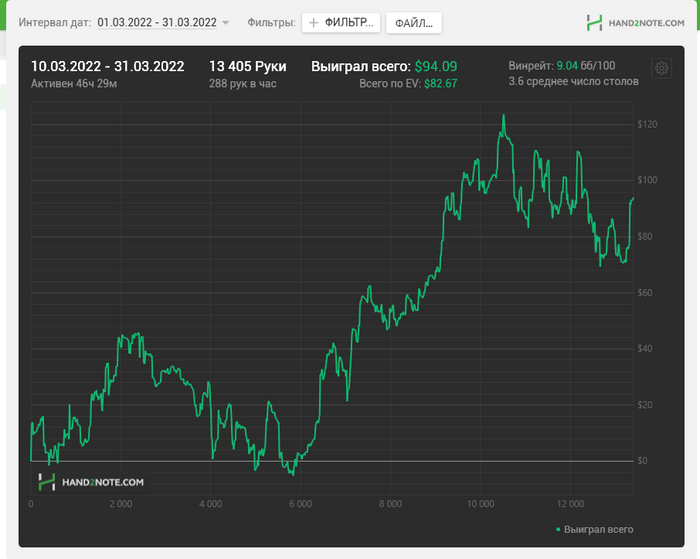Viewport: 700px width, 559px height.
Task: Click the $0 y-axis label
Action: point(642,461)
